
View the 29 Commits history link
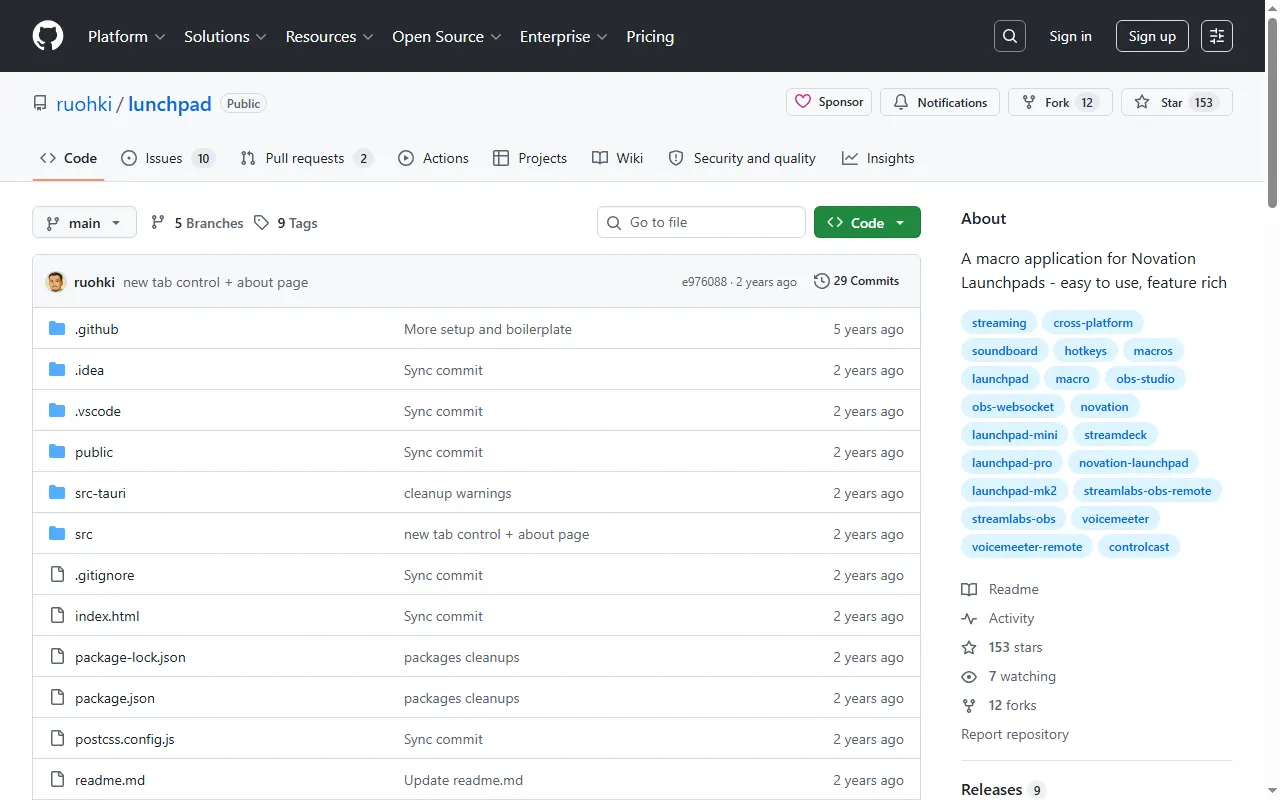(857, 281)
